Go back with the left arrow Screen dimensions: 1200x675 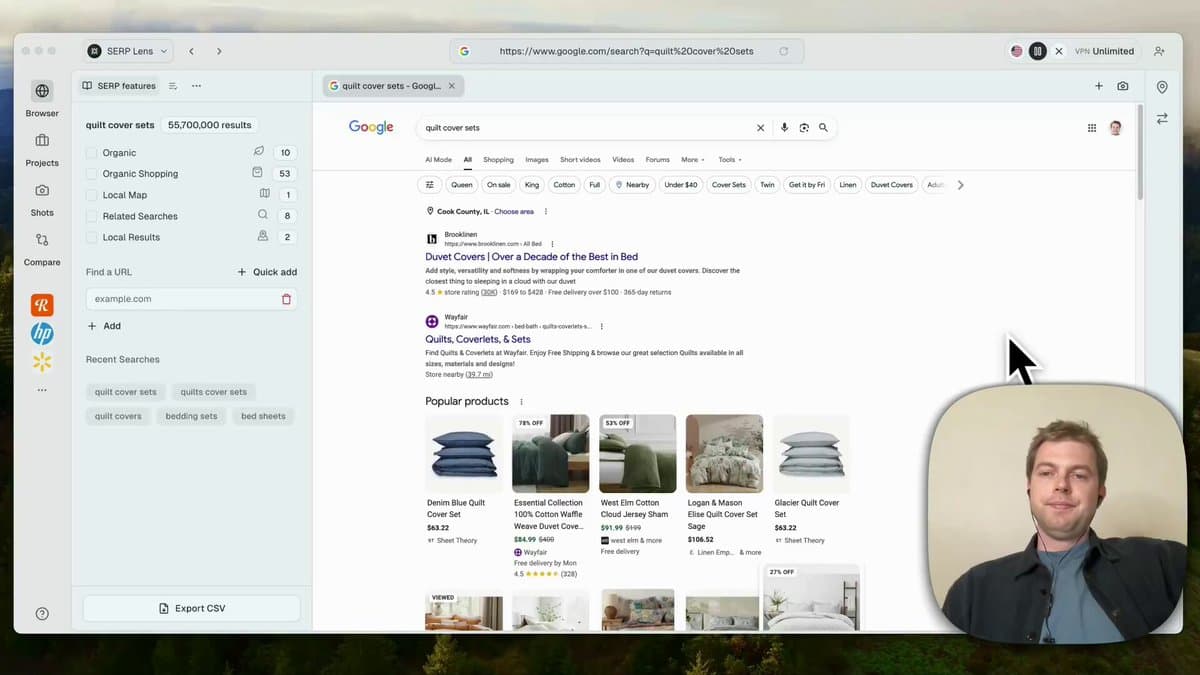(x=191, y=51)
